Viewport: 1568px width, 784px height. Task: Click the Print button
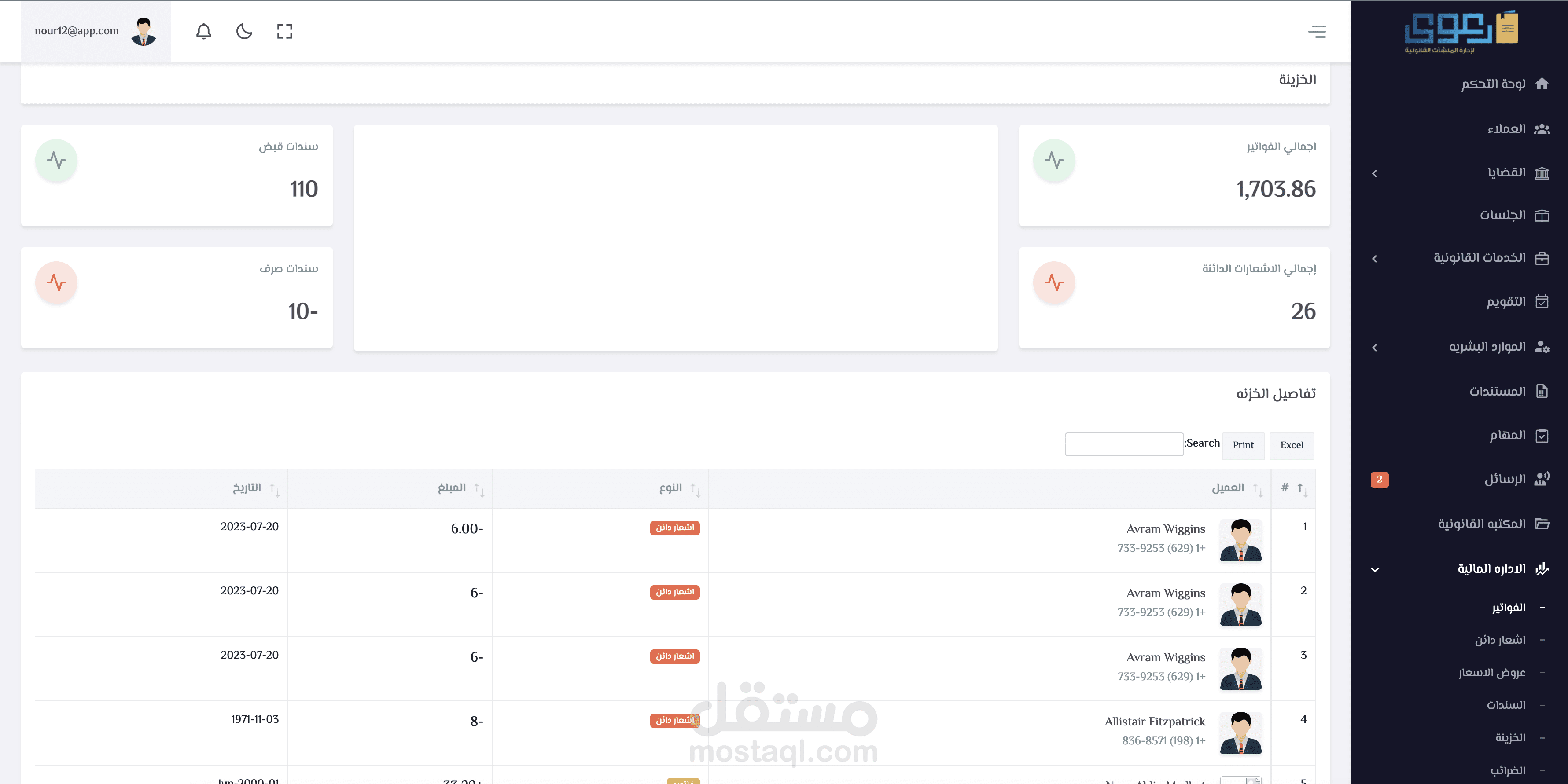tap(1242, 445)
